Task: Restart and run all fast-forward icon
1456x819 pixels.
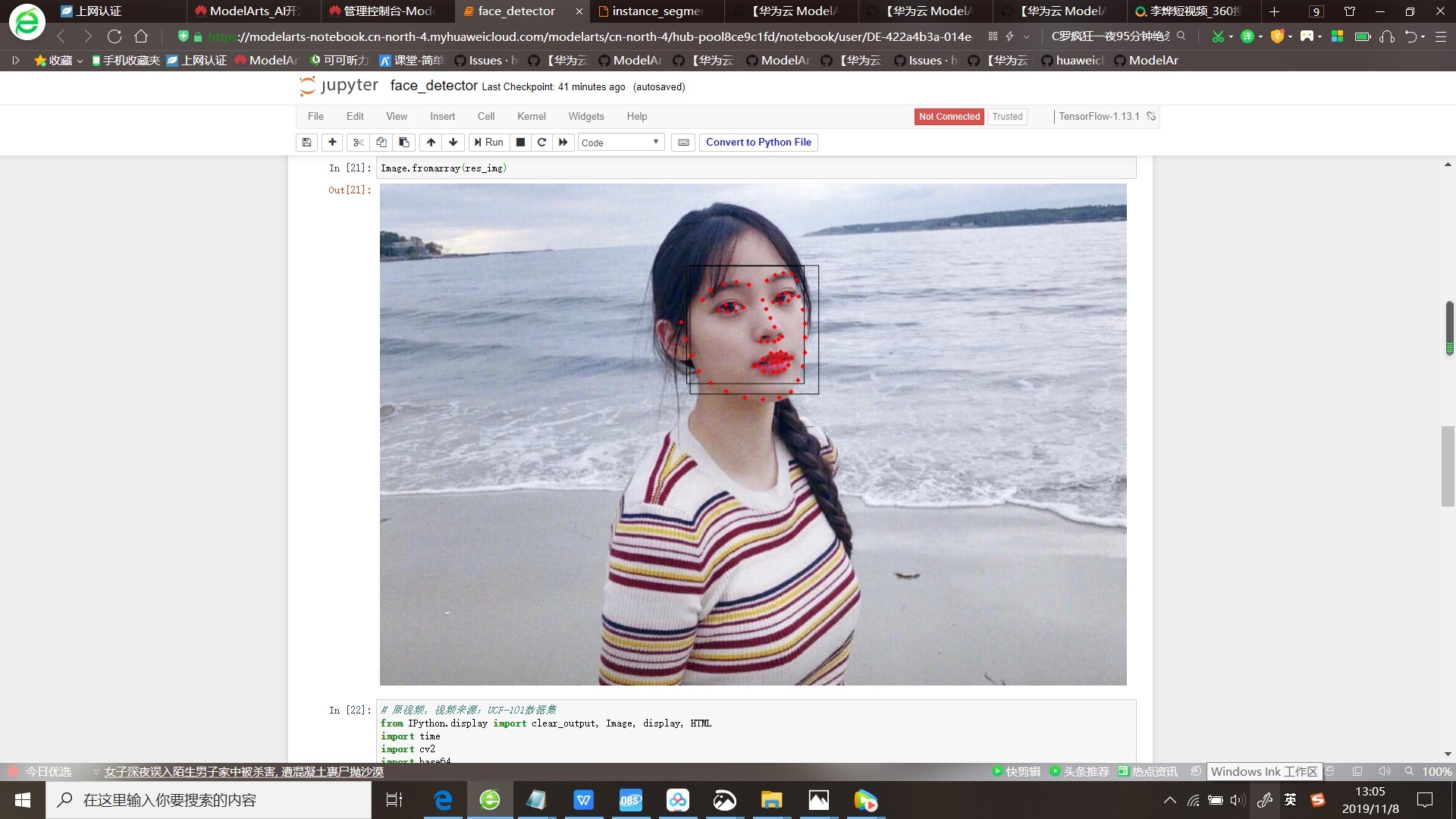Action: tap(563, 142)
